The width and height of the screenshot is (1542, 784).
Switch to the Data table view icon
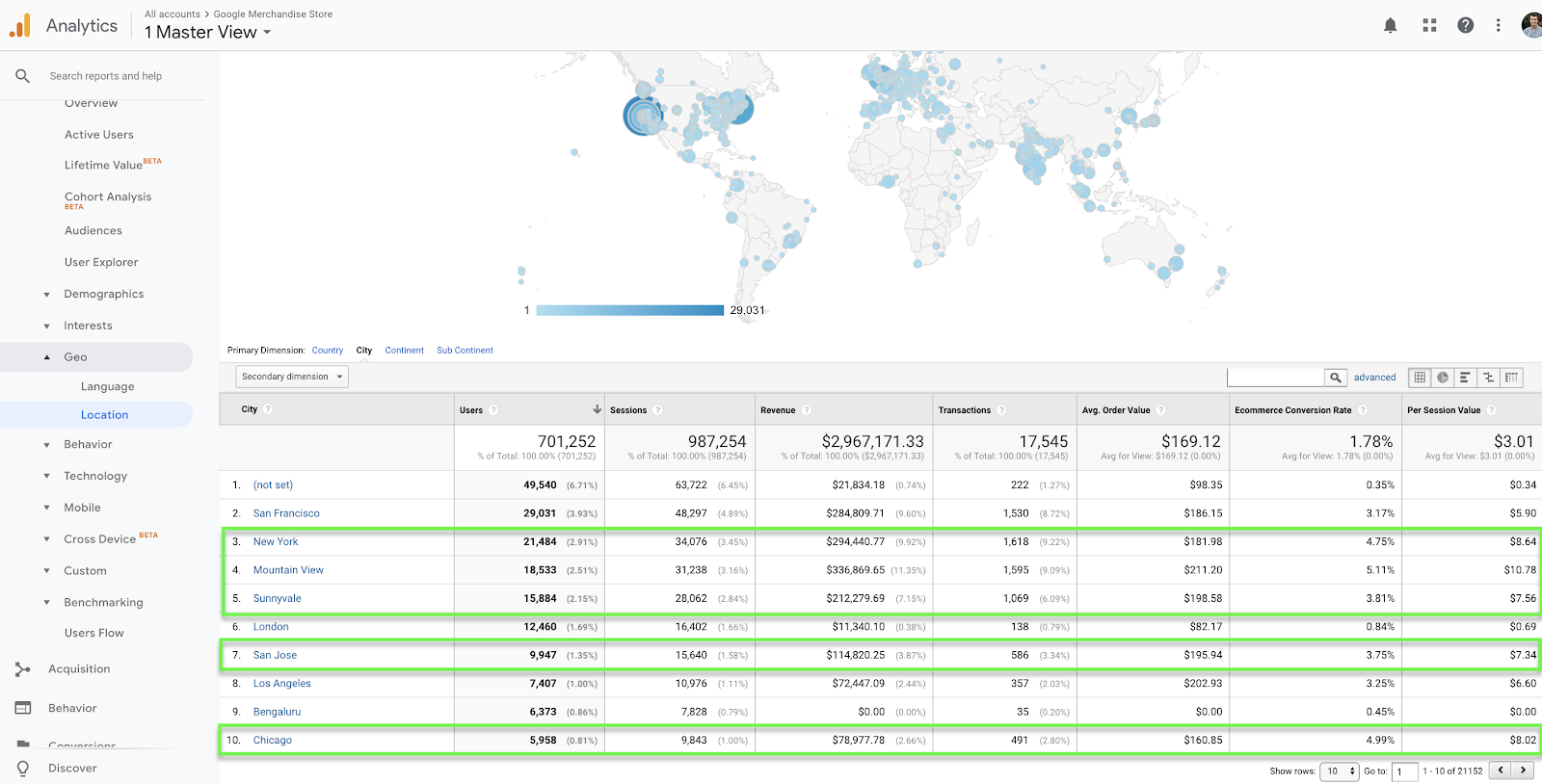click(x=1420, y=378)
